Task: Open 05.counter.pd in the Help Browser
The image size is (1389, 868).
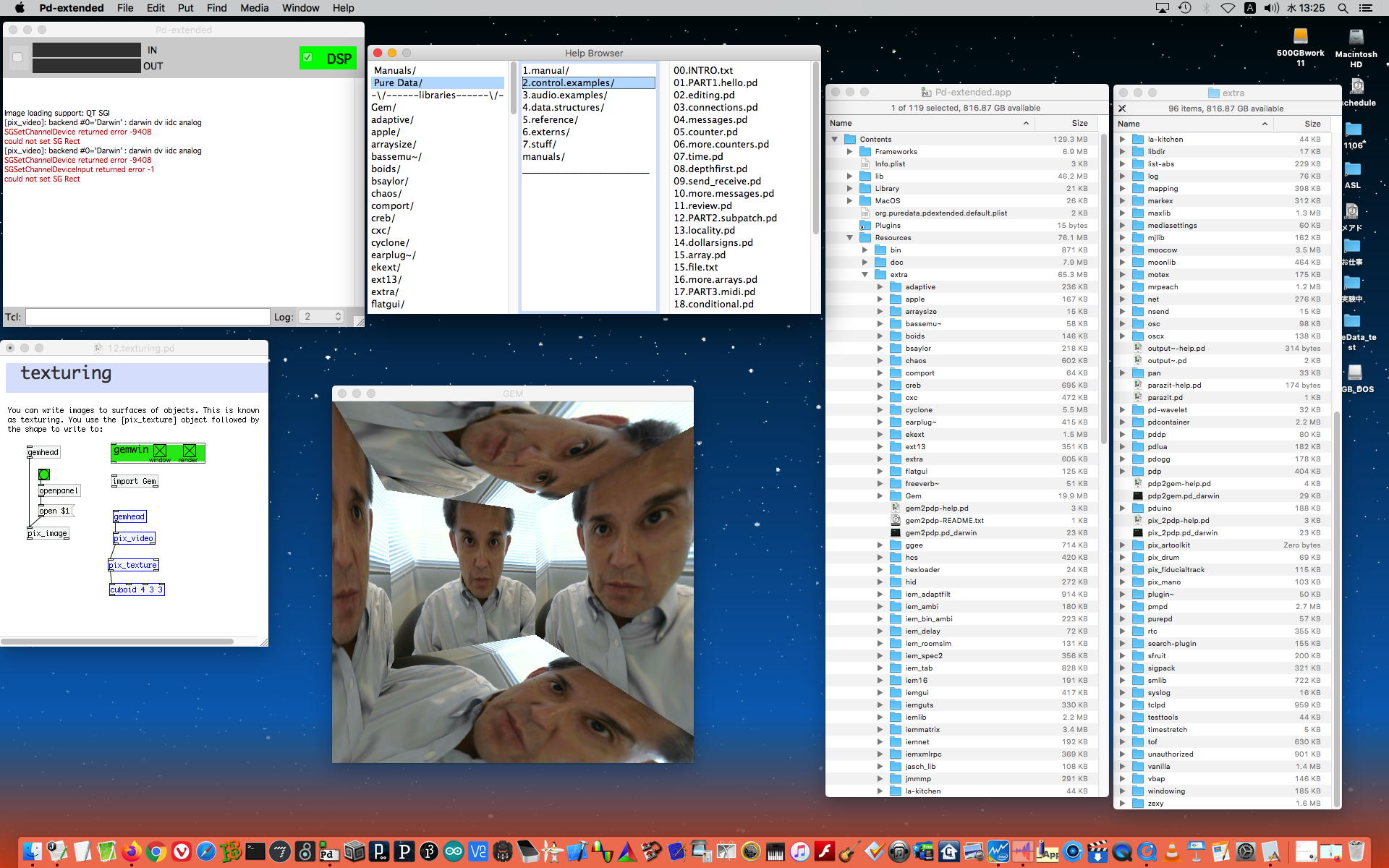Action: [x=705, y=132]
